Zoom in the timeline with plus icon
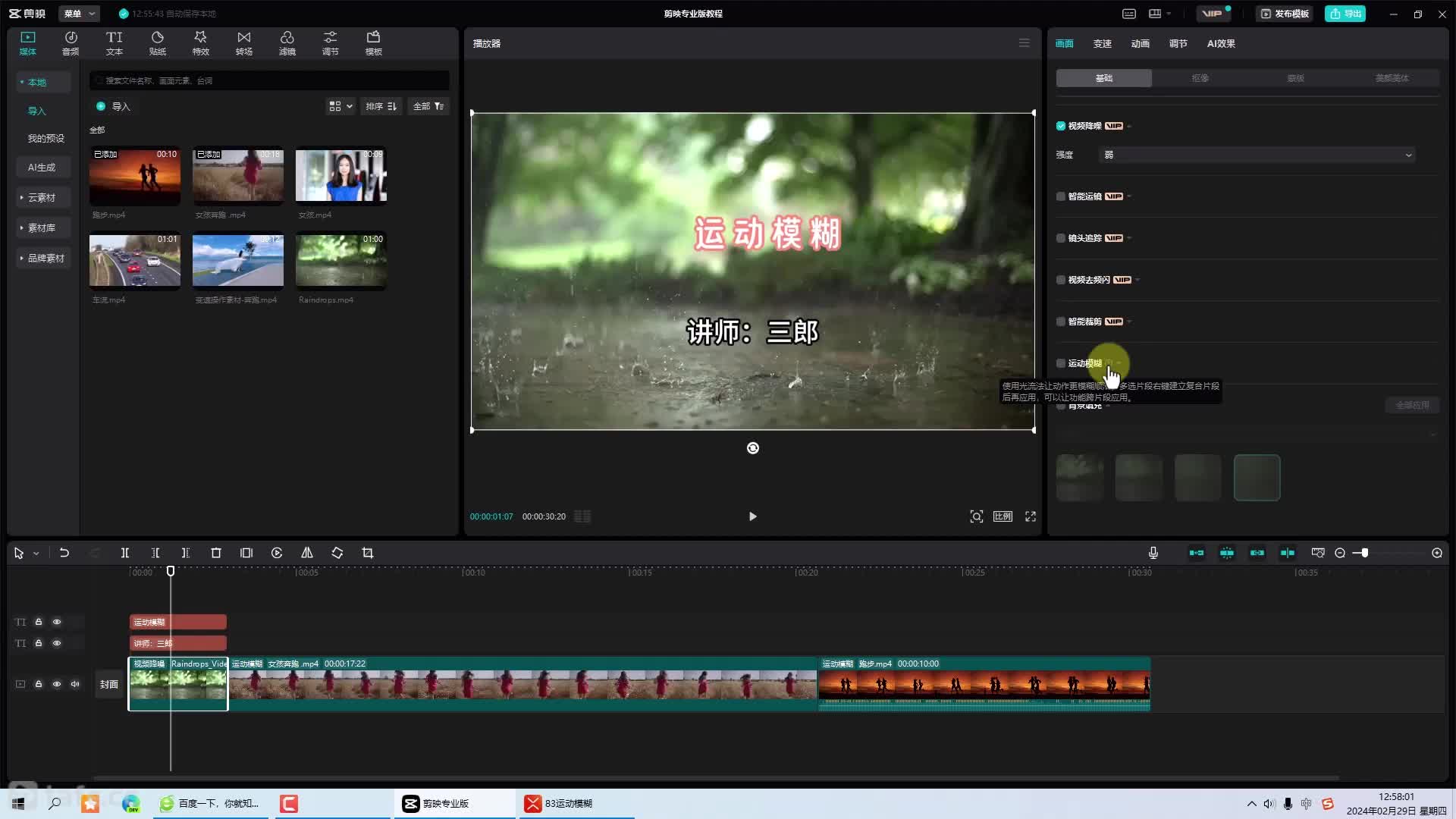 (1437, 554)
